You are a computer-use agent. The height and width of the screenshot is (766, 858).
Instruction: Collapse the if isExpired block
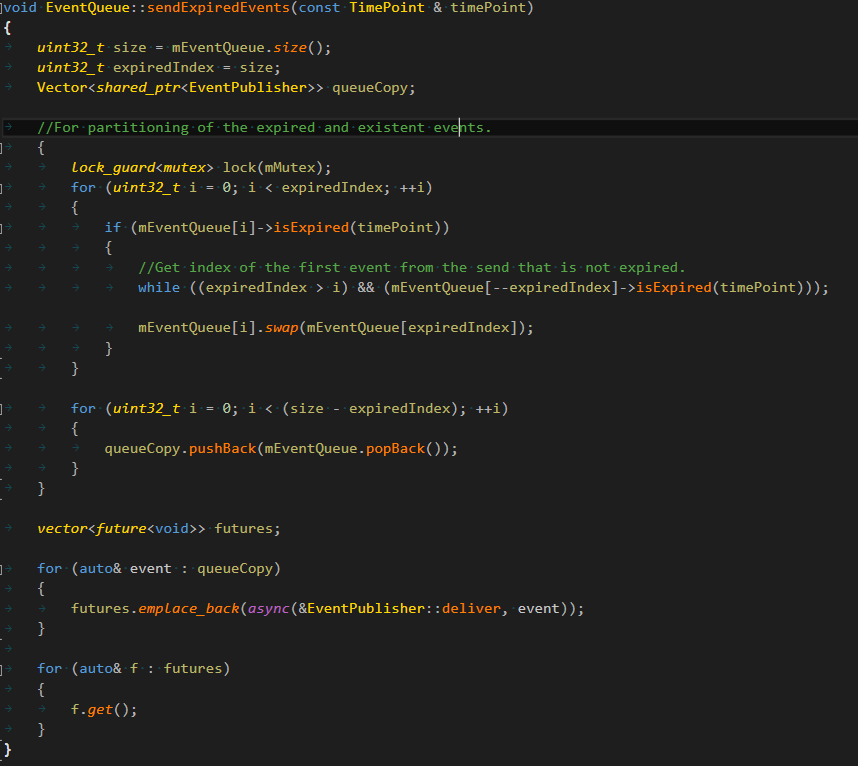click(x=3, y=228)
